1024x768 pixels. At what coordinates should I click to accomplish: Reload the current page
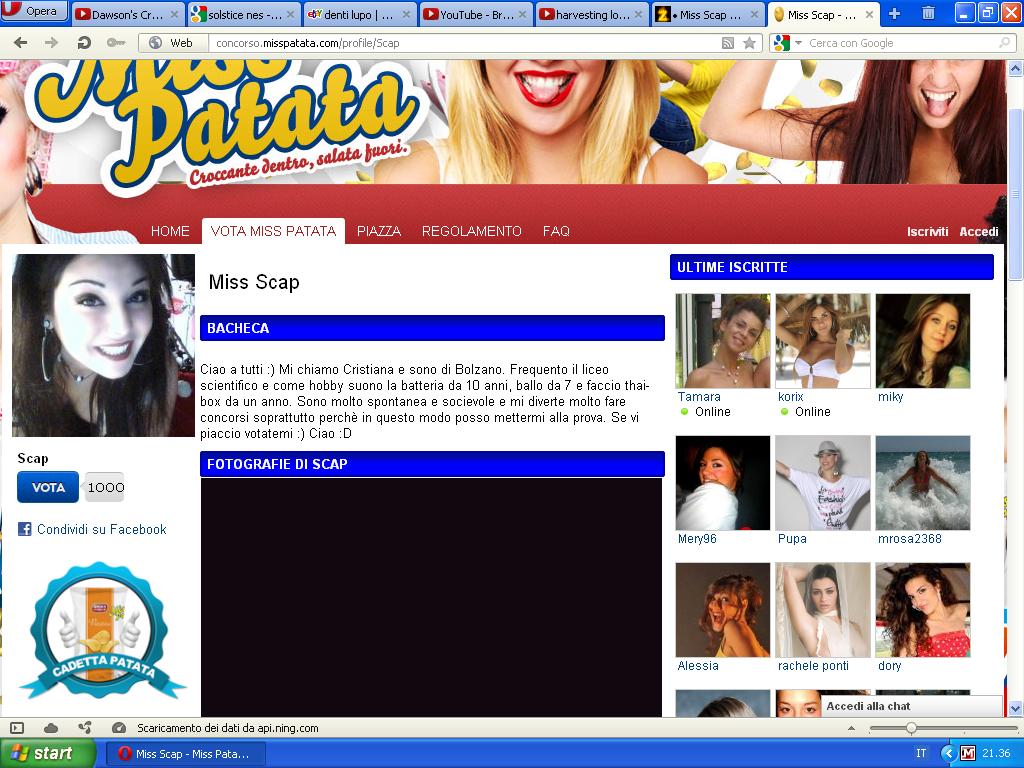(x=84, y=43)
